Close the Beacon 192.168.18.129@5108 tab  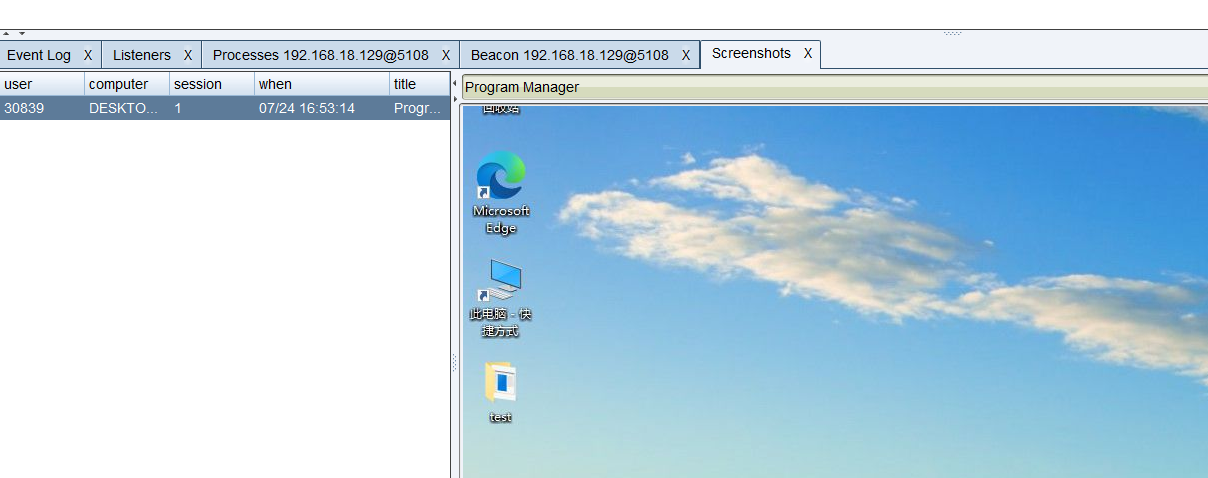[x=686, y=55]
